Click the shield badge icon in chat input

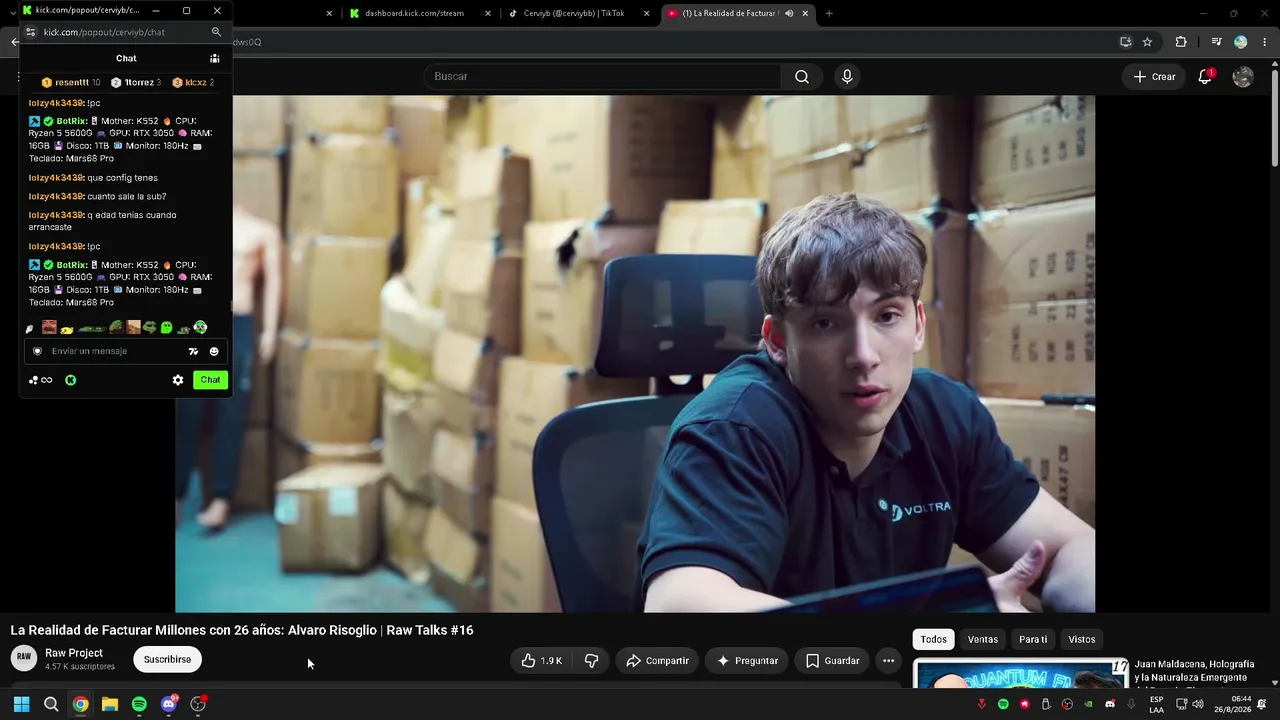pyautogui.click(x=38, y=351)
